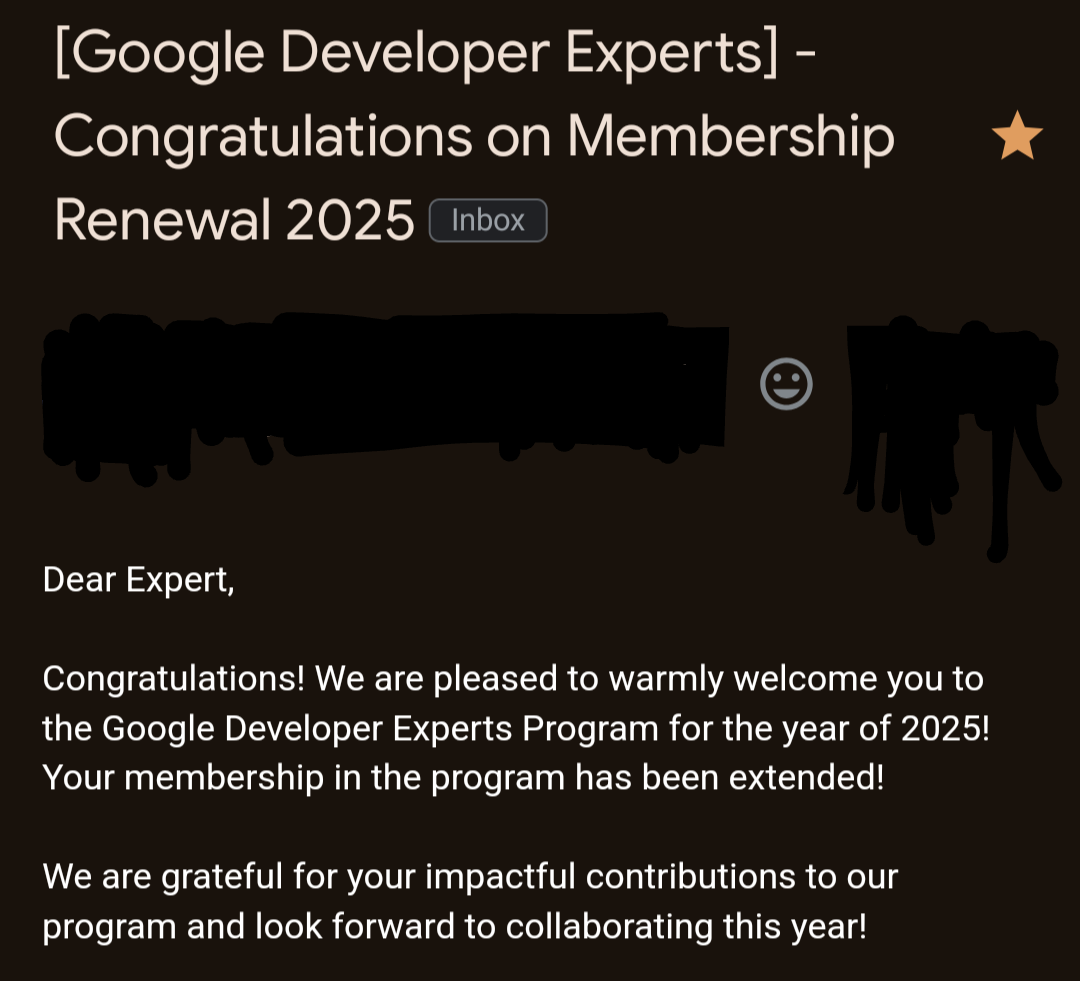Click the '[Google Developer Experts] -' subject line
Image resolution: width=1080 pixels, height=981 pixels.
(435, 54)
